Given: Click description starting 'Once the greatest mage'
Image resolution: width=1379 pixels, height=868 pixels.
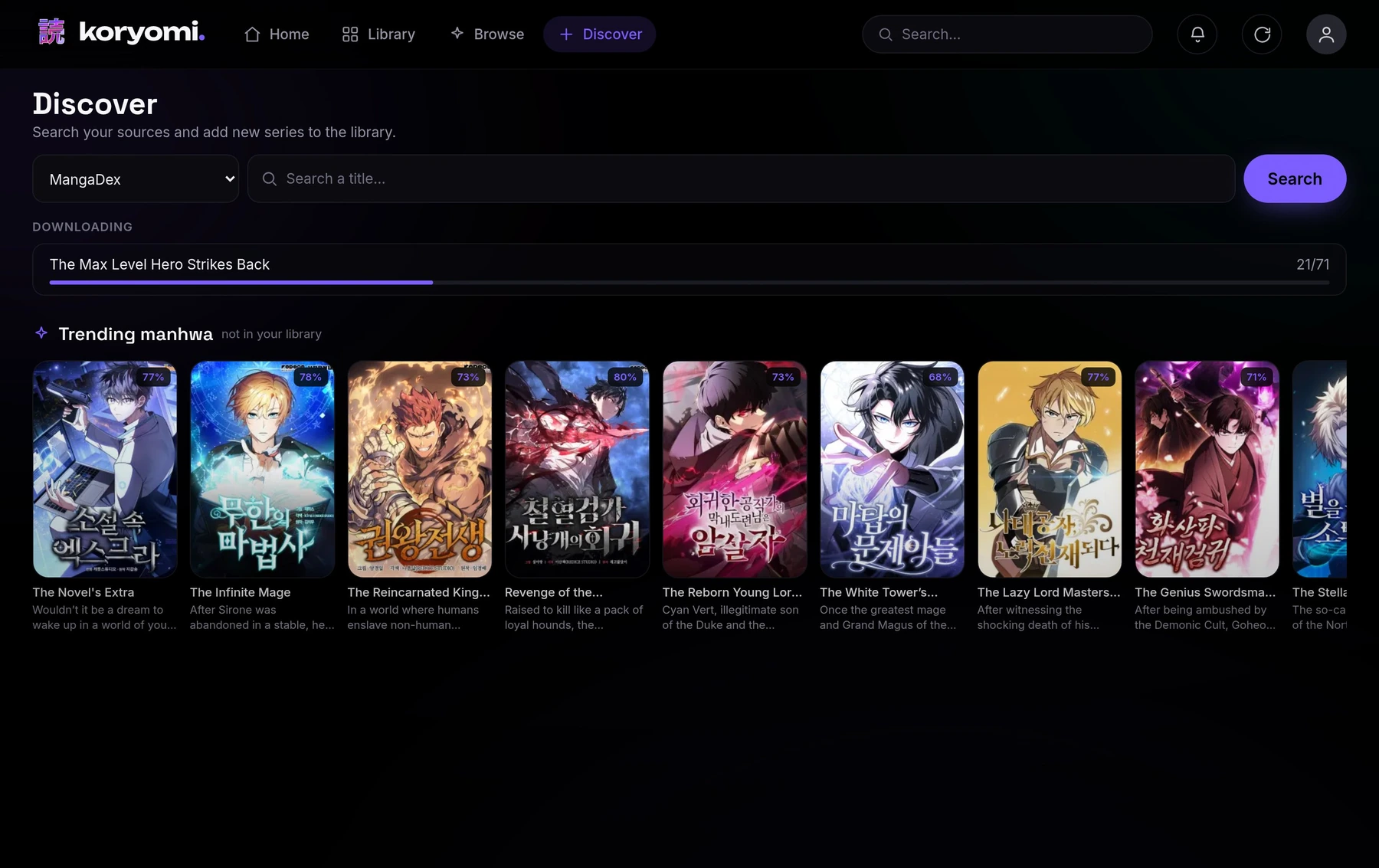Looking at the screenshot, I should 888,617.
